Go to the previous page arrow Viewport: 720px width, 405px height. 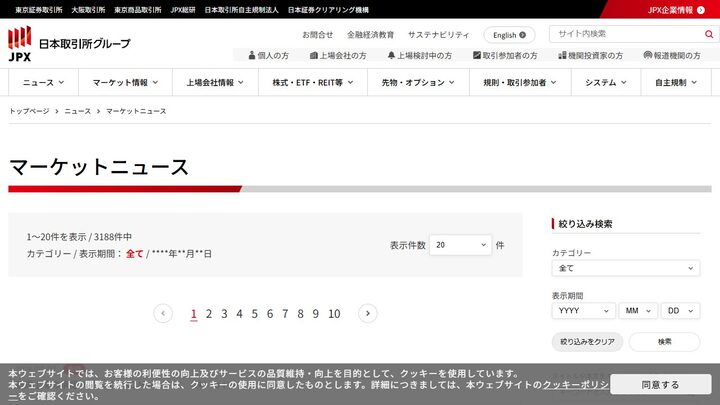(x=163, y=314)
